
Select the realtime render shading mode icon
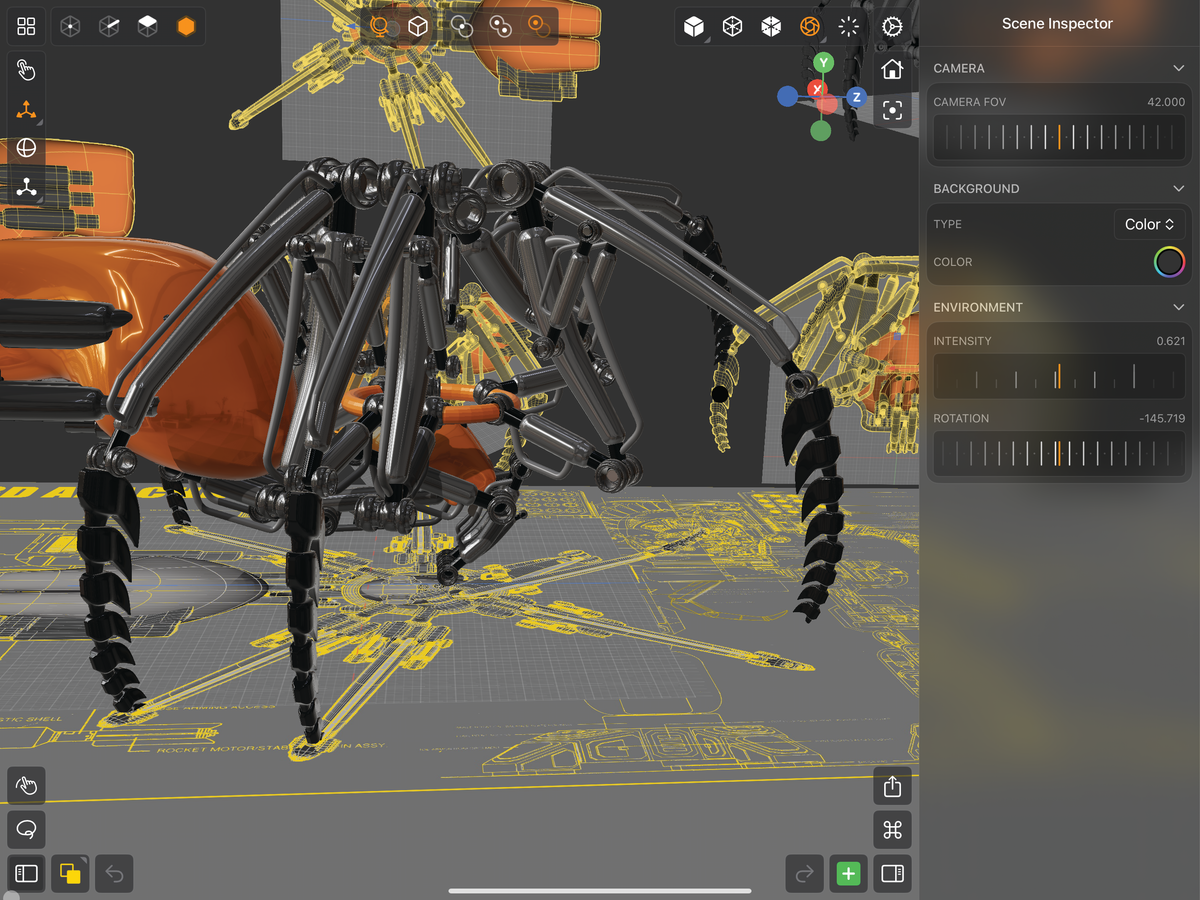(809, 27)
